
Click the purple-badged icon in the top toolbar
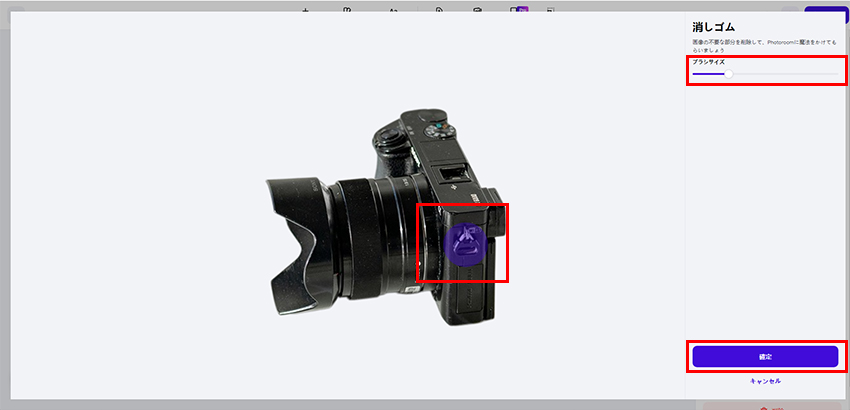(519, 11)
